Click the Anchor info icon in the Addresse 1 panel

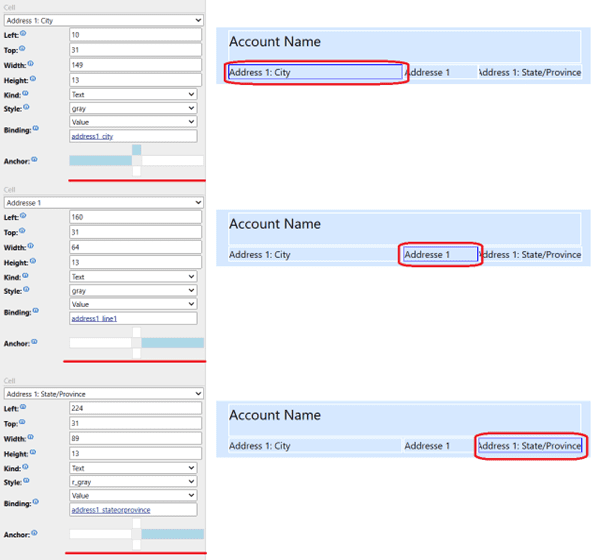coord(35,341)
